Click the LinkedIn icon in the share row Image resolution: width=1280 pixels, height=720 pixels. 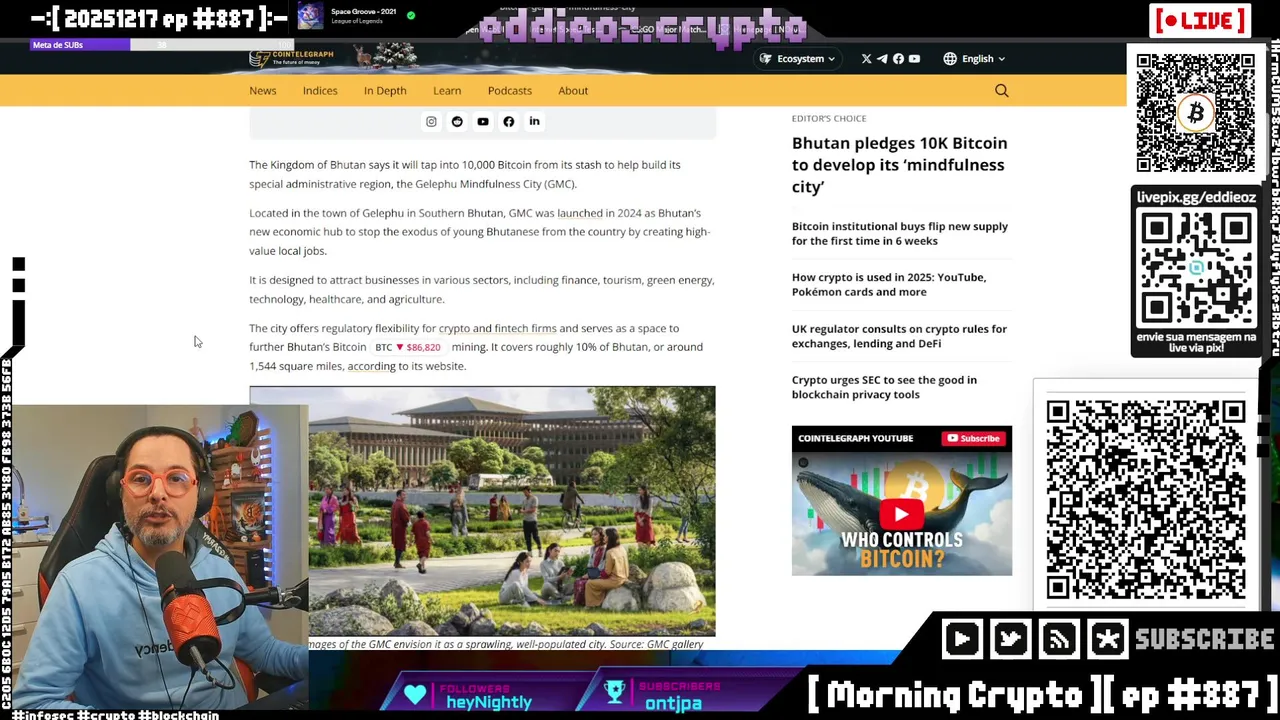tap(534, 122)
